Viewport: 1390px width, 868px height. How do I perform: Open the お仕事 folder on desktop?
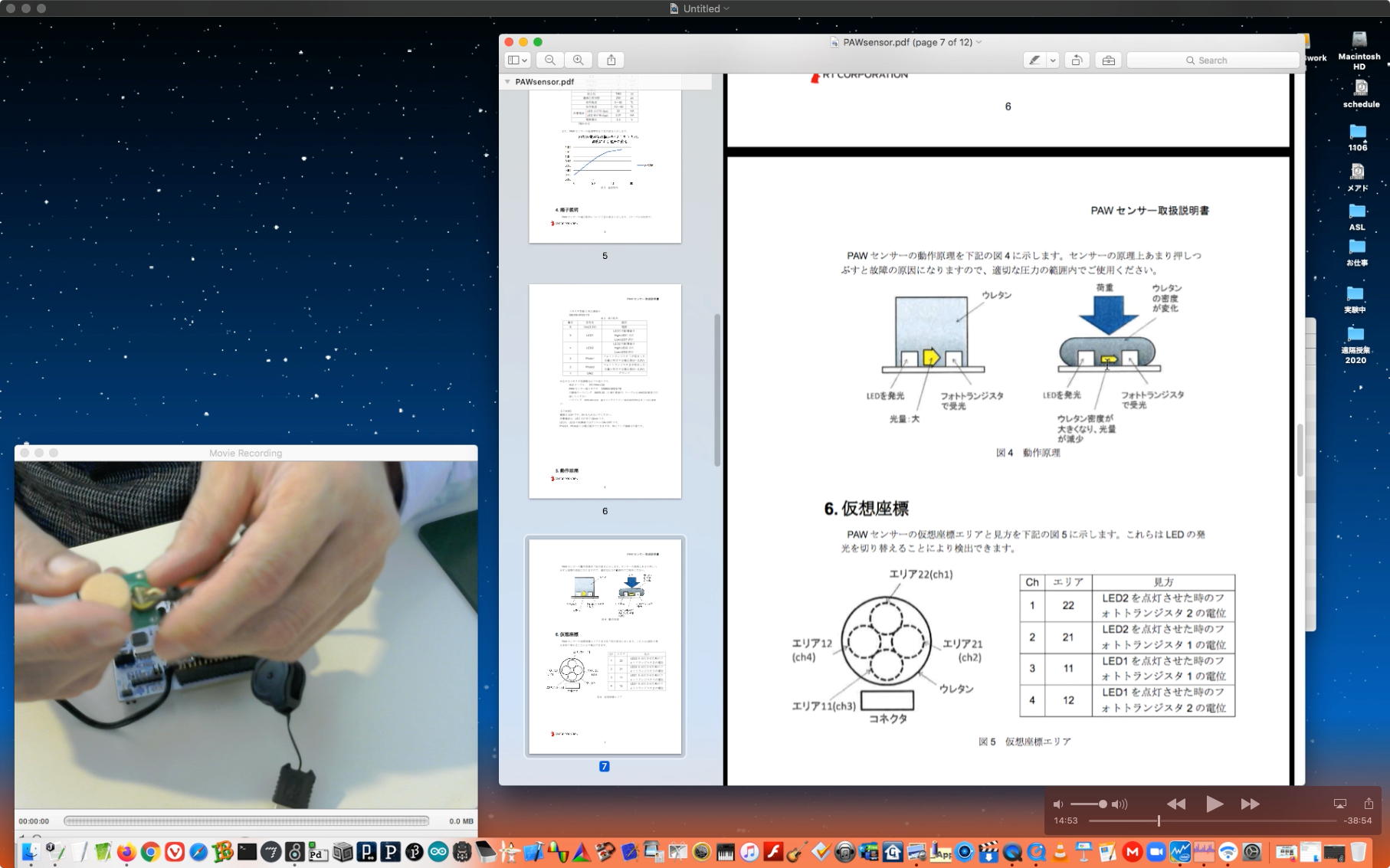coord(1357,253)
